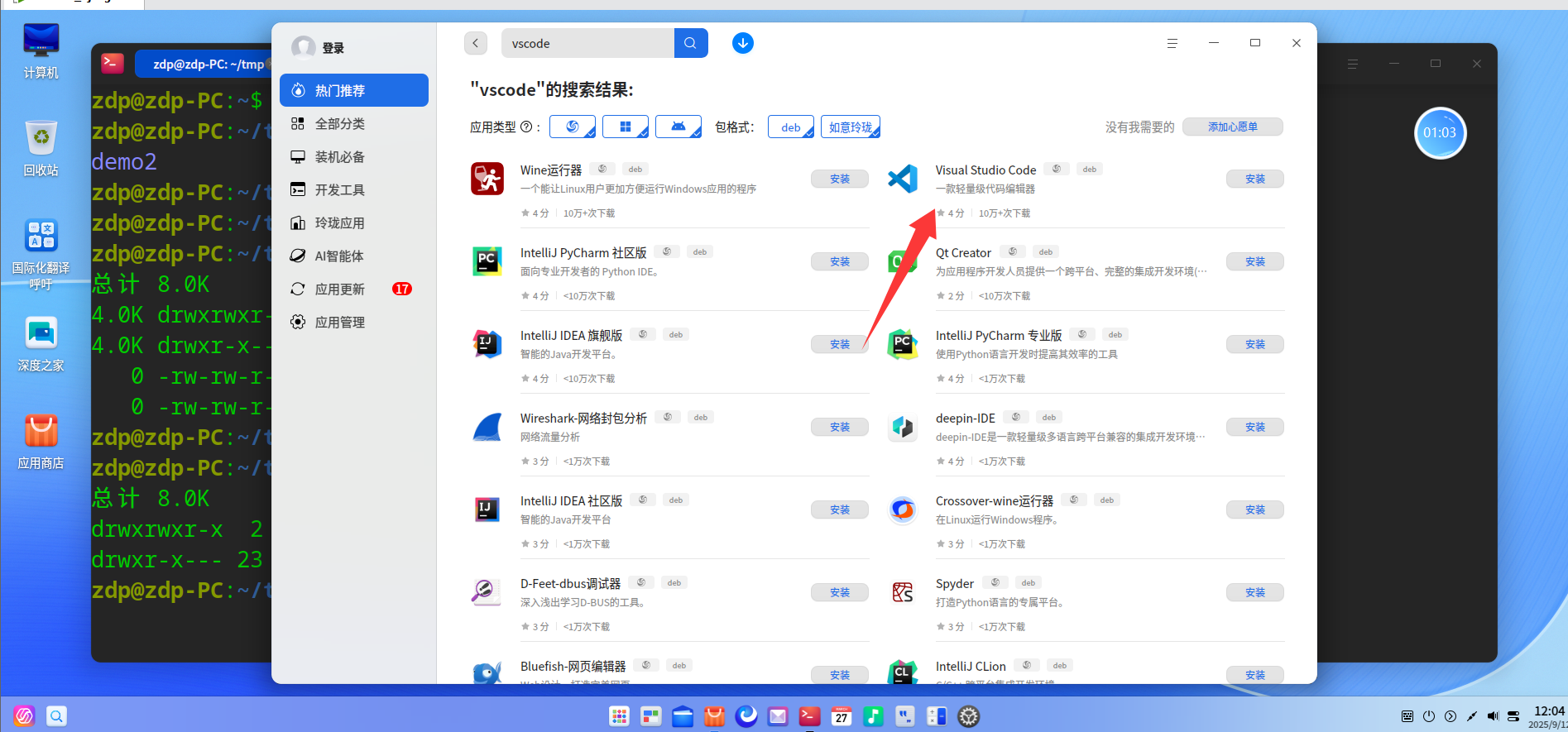Select 热门推荐 in the sidebar
This screenshot has width=1568, height=732.
(354, 90)
